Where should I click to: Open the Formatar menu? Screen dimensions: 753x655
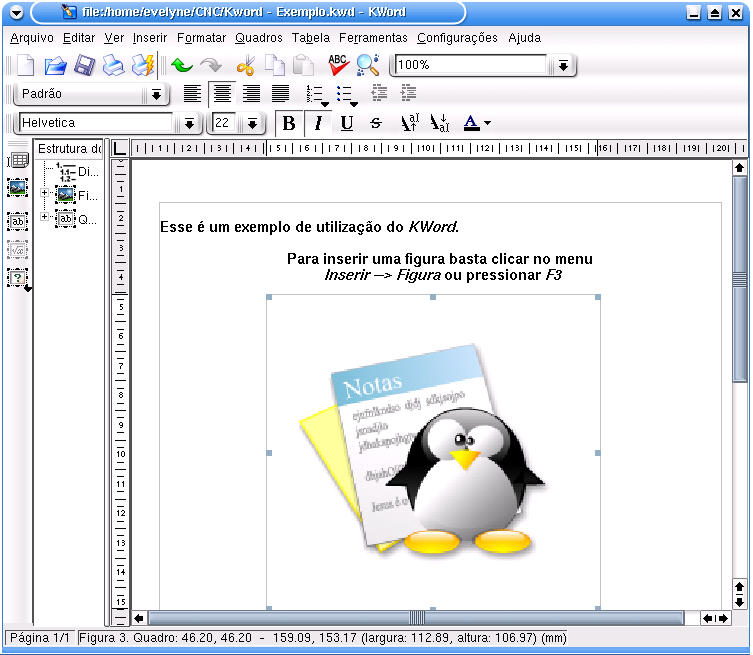[x=201, y=38]
